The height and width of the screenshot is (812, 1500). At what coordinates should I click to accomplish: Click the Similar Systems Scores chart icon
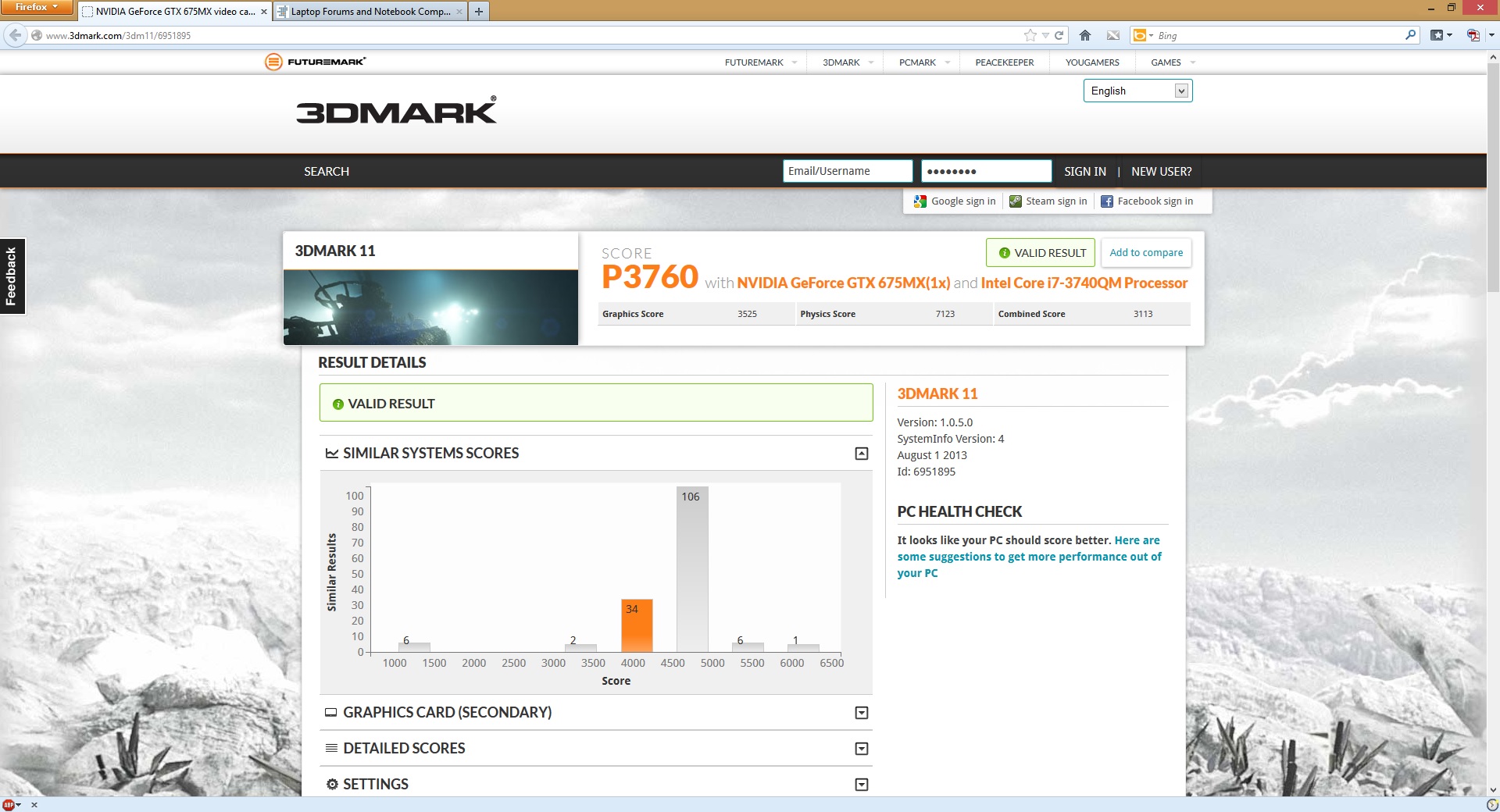click(332, 454)
